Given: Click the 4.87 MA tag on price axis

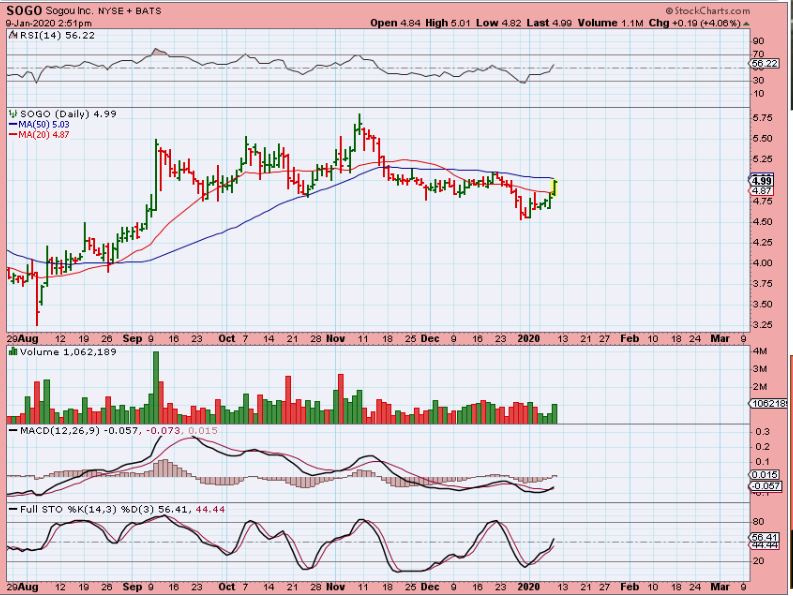Looking at the screenshot, I should 762,191.
